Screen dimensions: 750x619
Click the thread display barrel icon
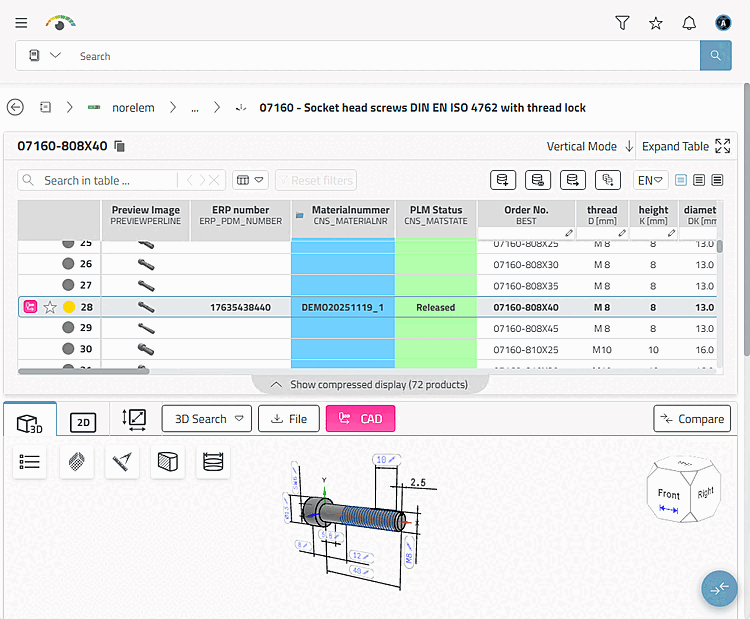tap(213, 462)
